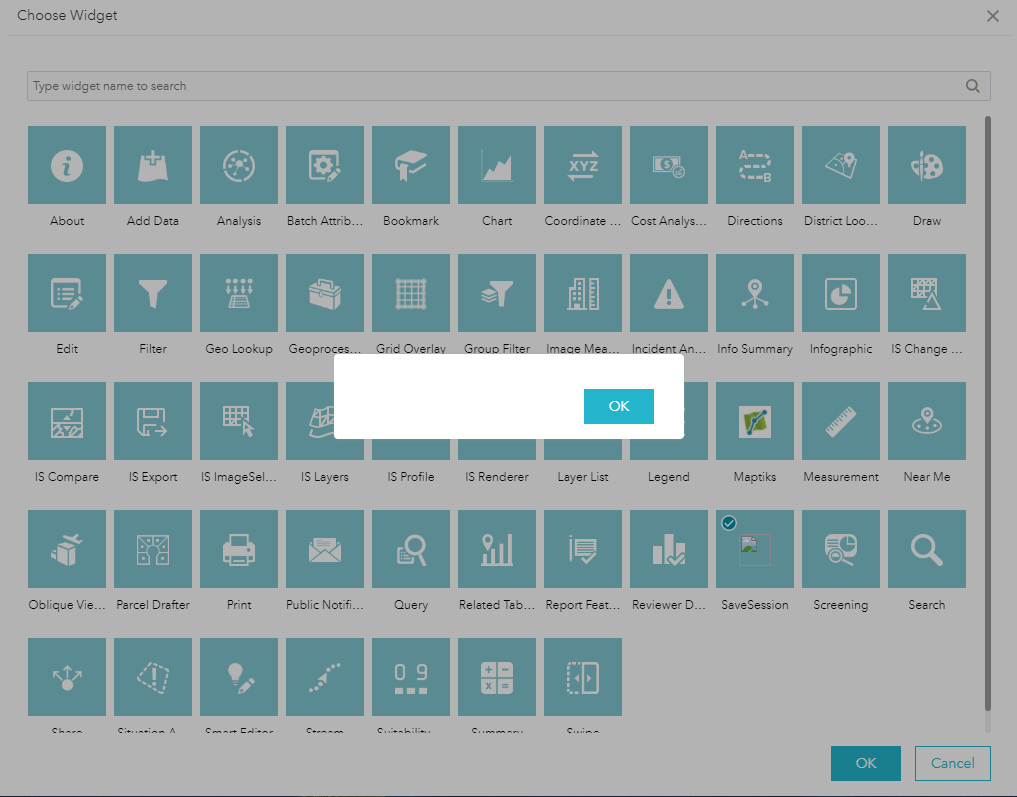Image resolution: width=1017 pixels, height=797 pixels.
Task: Open the Layer List widget
Action: (x=583, y=421)
